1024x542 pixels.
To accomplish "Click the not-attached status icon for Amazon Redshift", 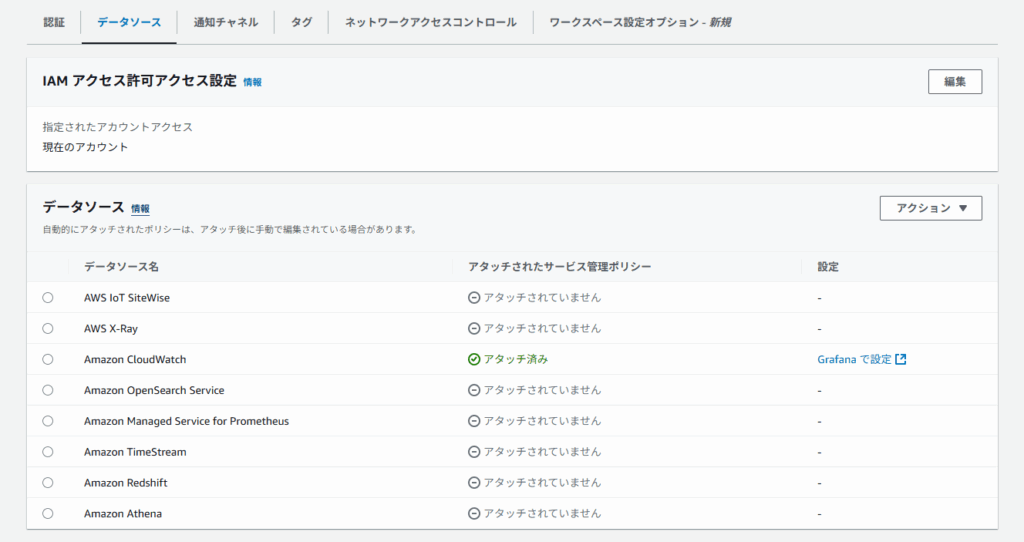I will (474, 483).
